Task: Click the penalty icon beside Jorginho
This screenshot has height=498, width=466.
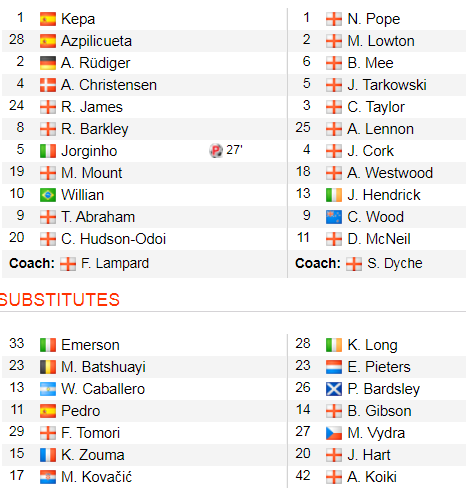Action: [216, 151]
